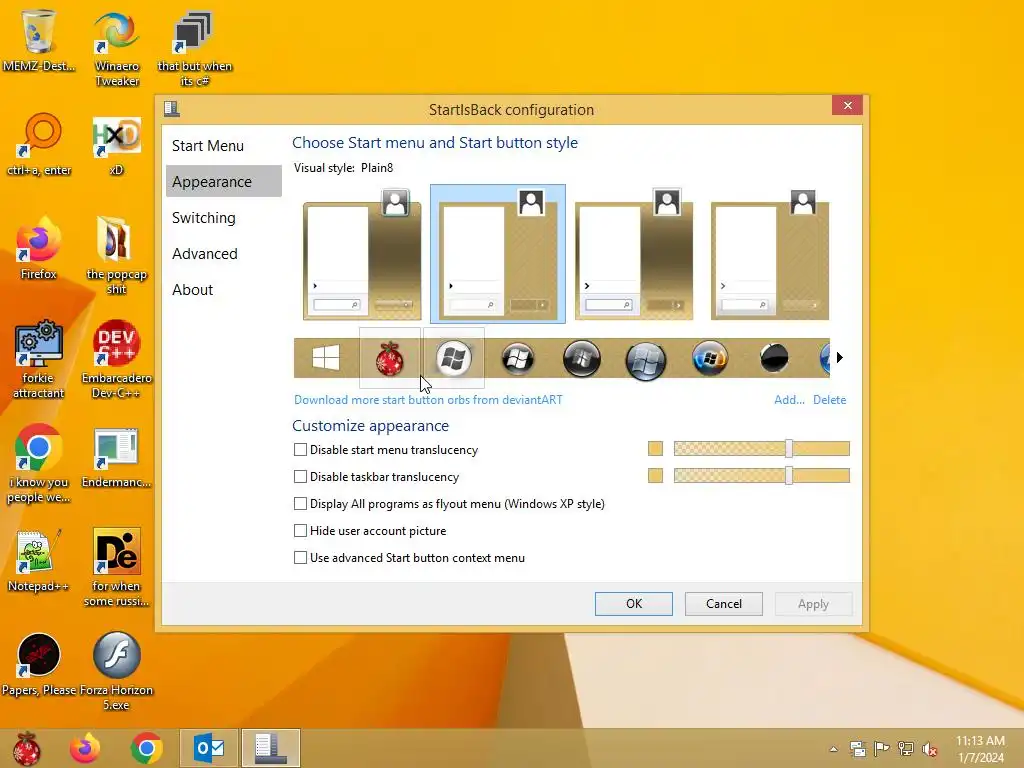Viewport: 1024px width, 768px height.
Task: Select the Endermanc... desktop shortcut
Action: (116, 457)
